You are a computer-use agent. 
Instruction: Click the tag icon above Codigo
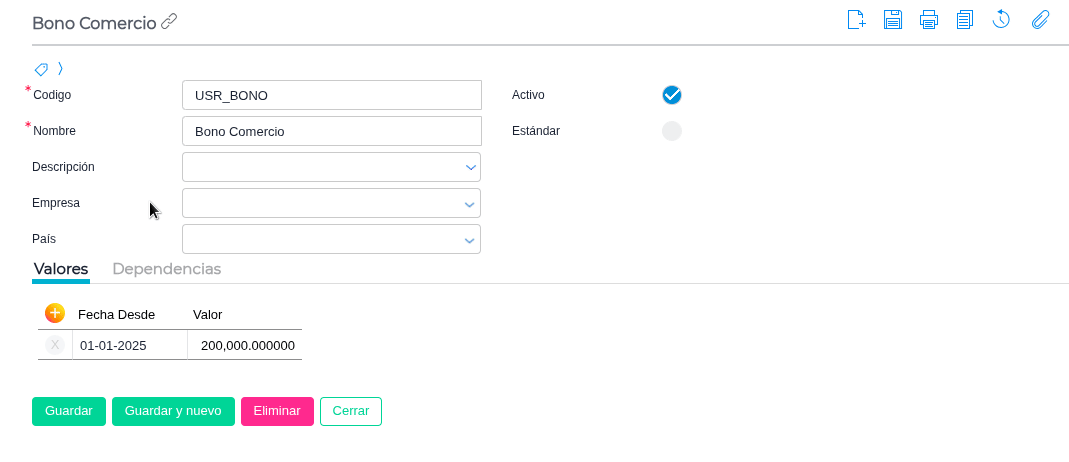pyautogui.click(x=41, y=69)
